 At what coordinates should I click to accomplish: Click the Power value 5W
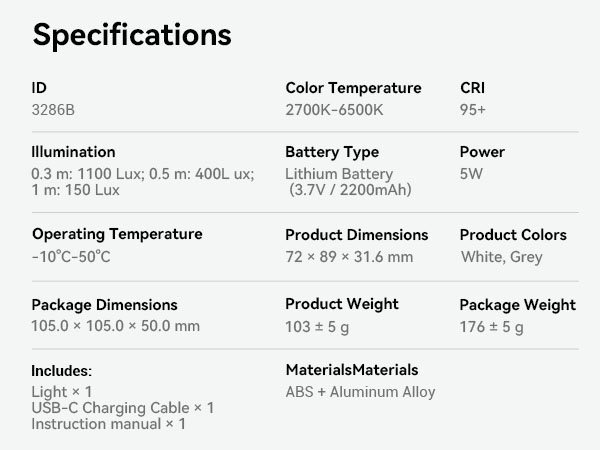tap(472, 174)
